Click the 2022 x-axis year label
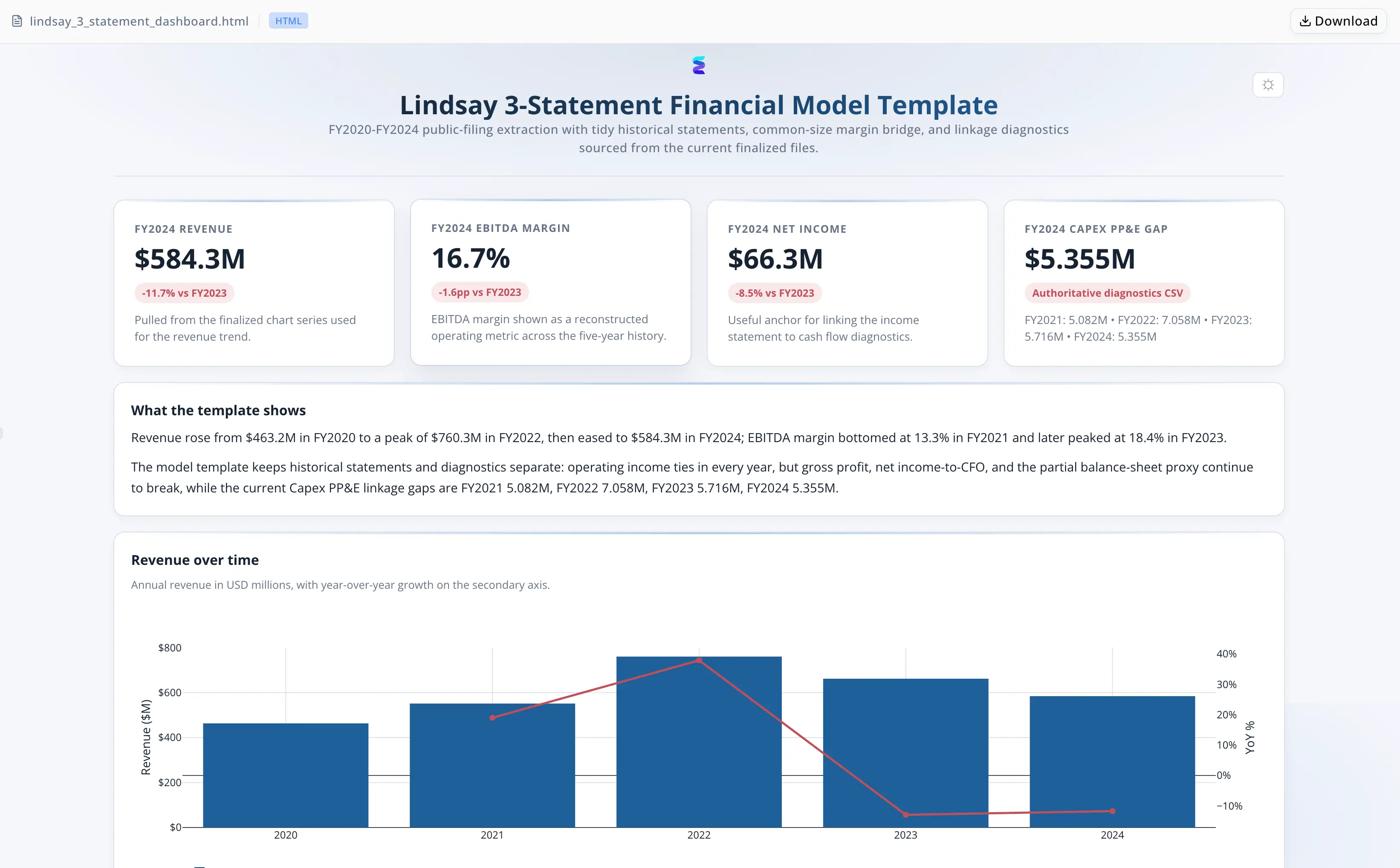The image size is (1400, 868). pos(699,835)
